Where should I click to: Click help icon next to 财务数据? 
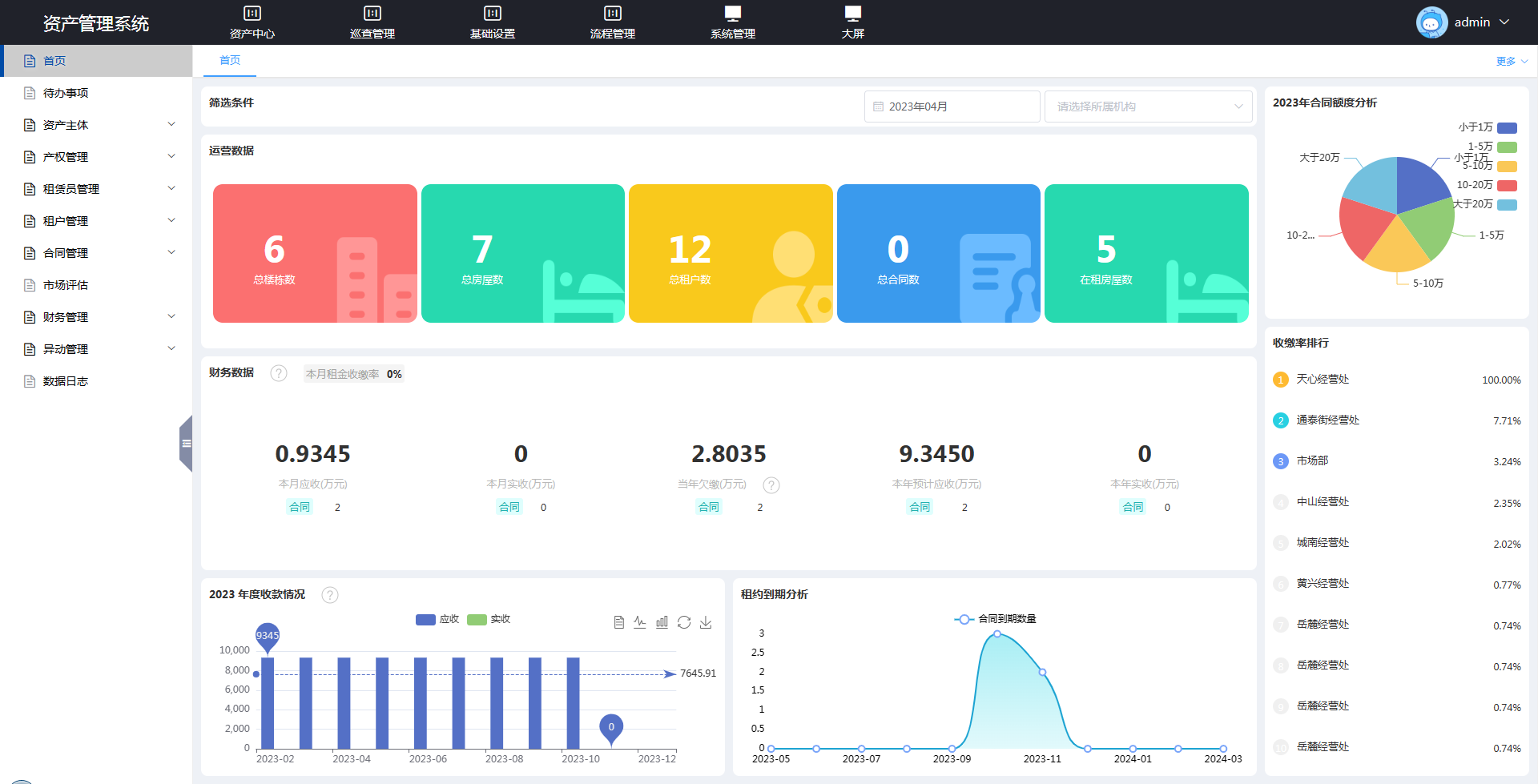(x=279, y=373)
